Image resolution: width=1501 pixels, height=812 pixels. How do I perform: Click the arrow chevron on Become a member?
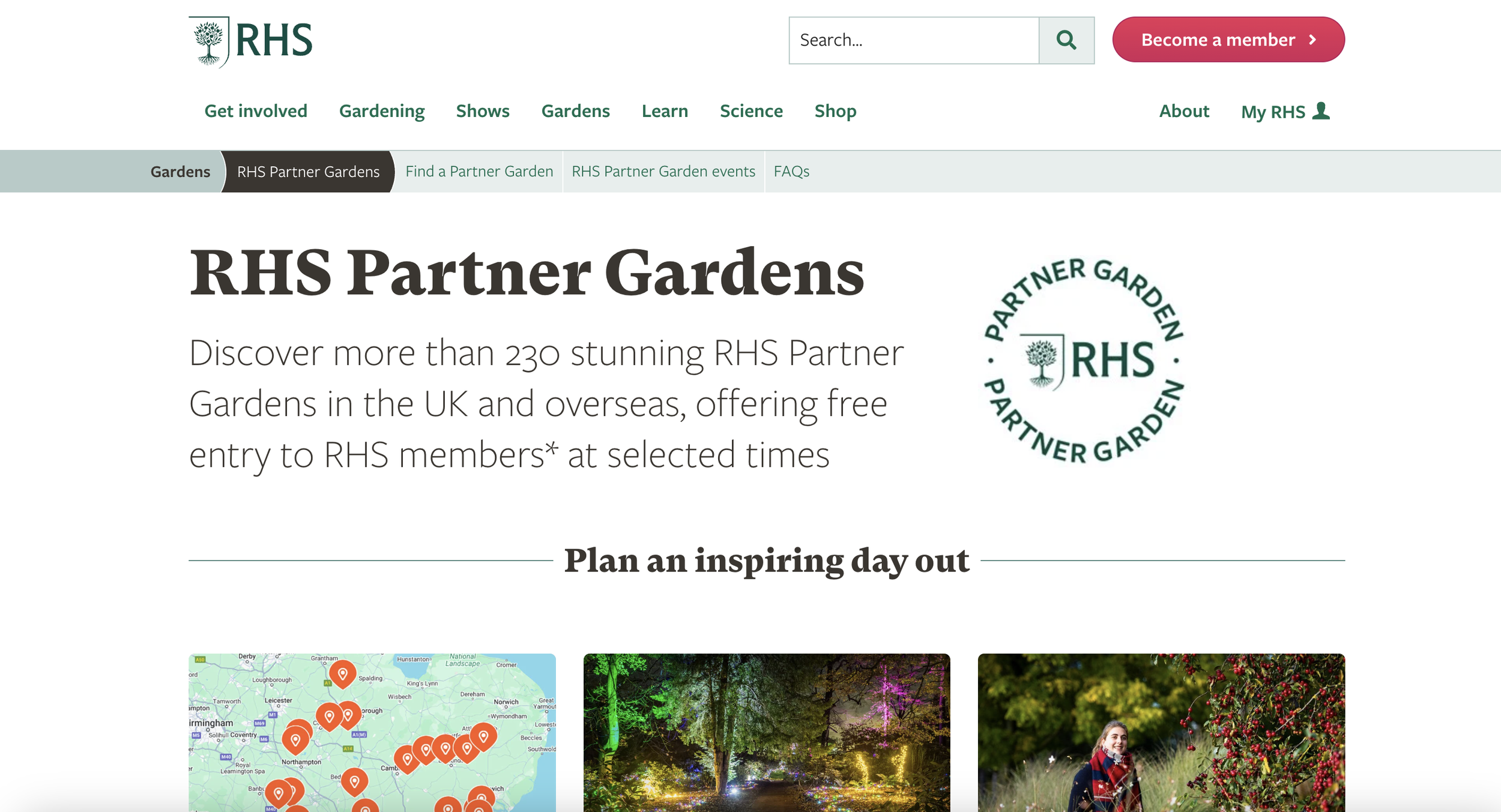pyautogui.click(x=1313, y=40)
